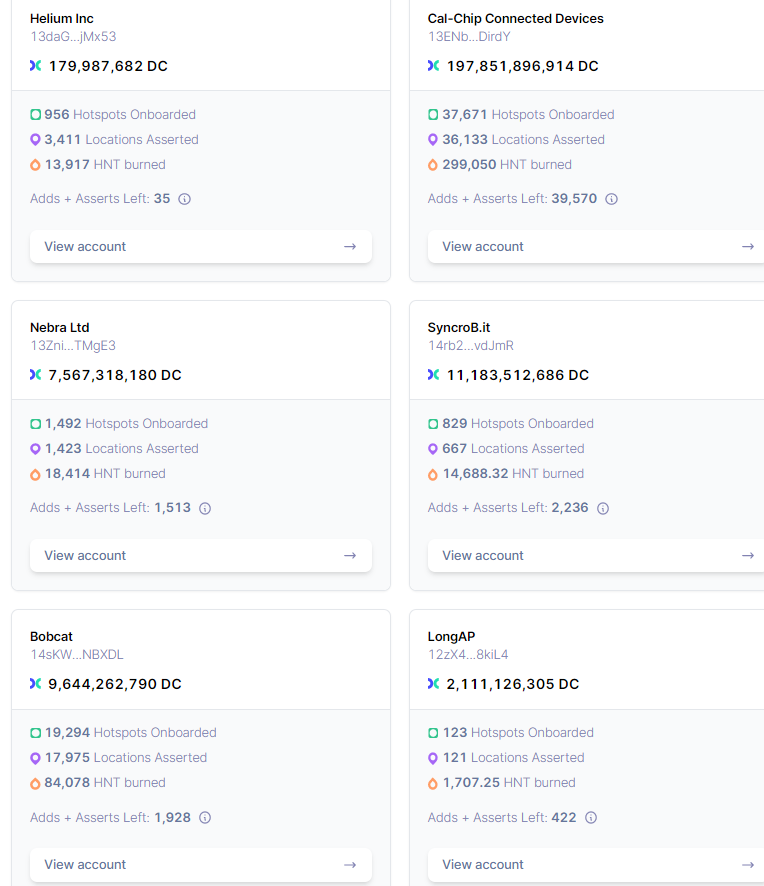764x886 pixels.
Task: Click info icon beside Adds + Asserts Left 1,513
Action: (x=205, y=508)
